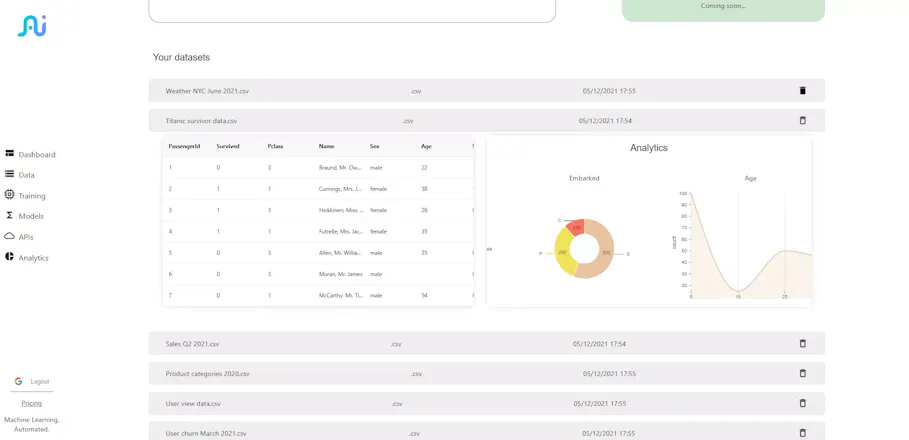Open the APIs section
Viewport: 909px width, 440px height.
pyautogui.click(x=26, y=237)
